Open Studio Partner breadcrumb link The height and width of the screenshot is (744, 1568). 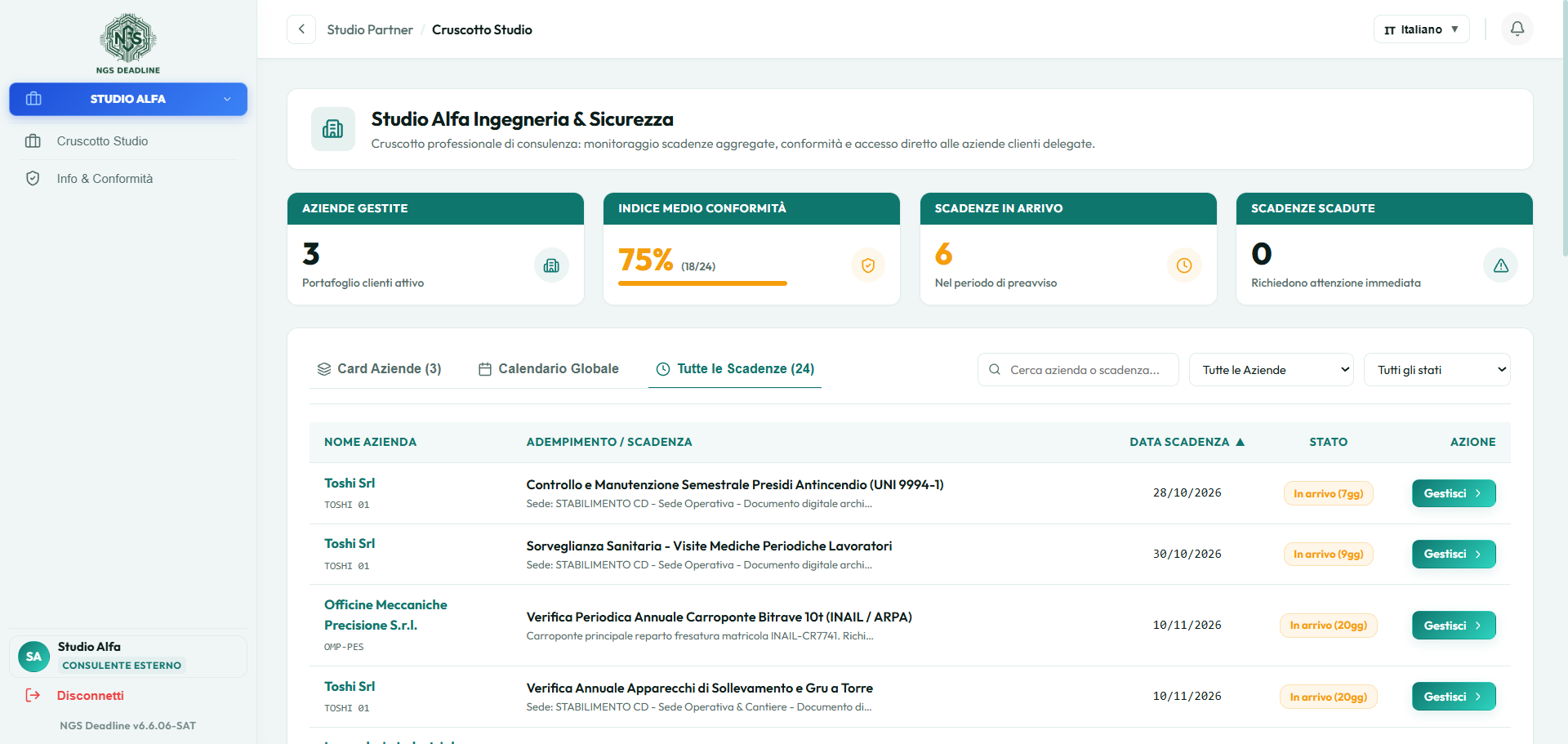(x=370, y=29)
